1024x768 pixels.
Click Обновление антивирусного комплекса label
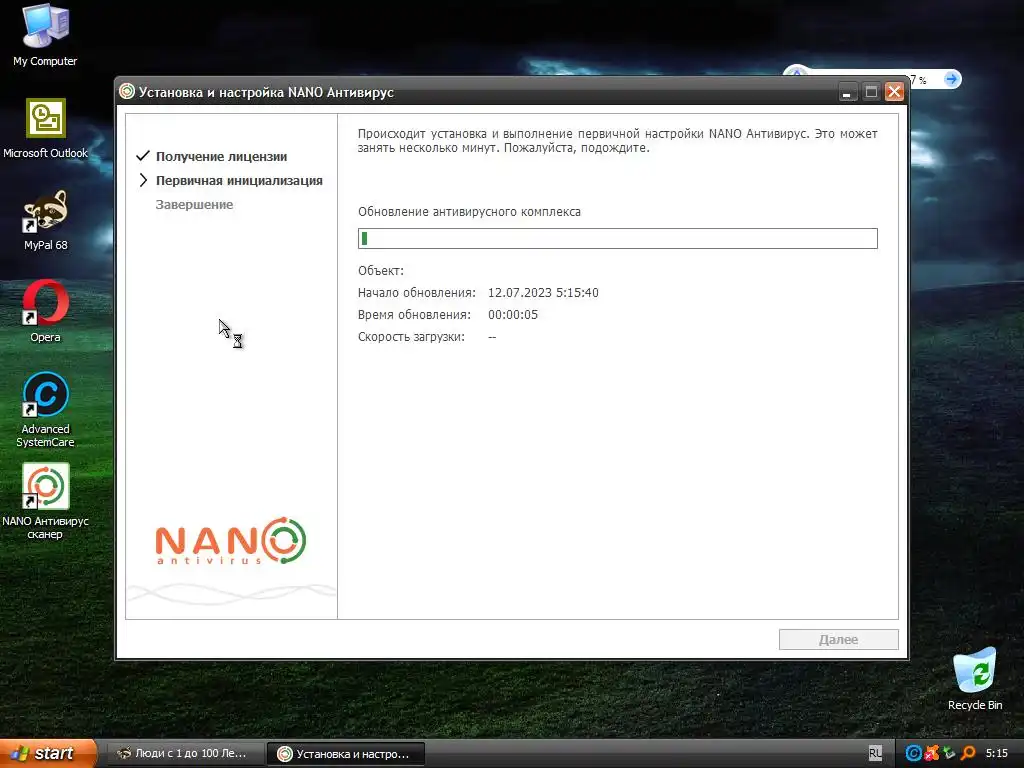469,212
